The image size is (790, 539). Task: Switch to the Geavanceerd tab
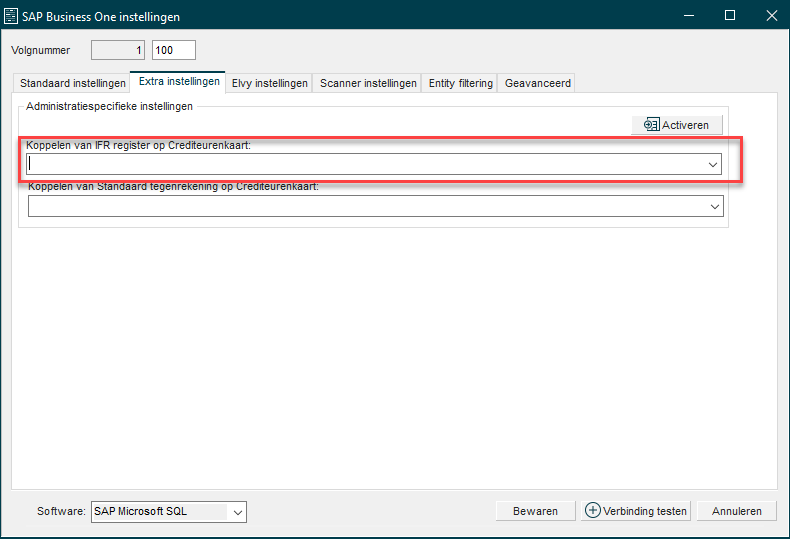[538, 83]
